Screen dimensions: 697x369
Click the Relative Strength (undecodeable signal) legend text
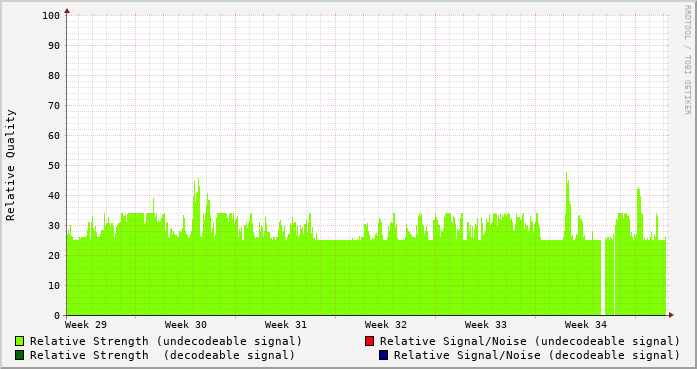coord(166,341)
